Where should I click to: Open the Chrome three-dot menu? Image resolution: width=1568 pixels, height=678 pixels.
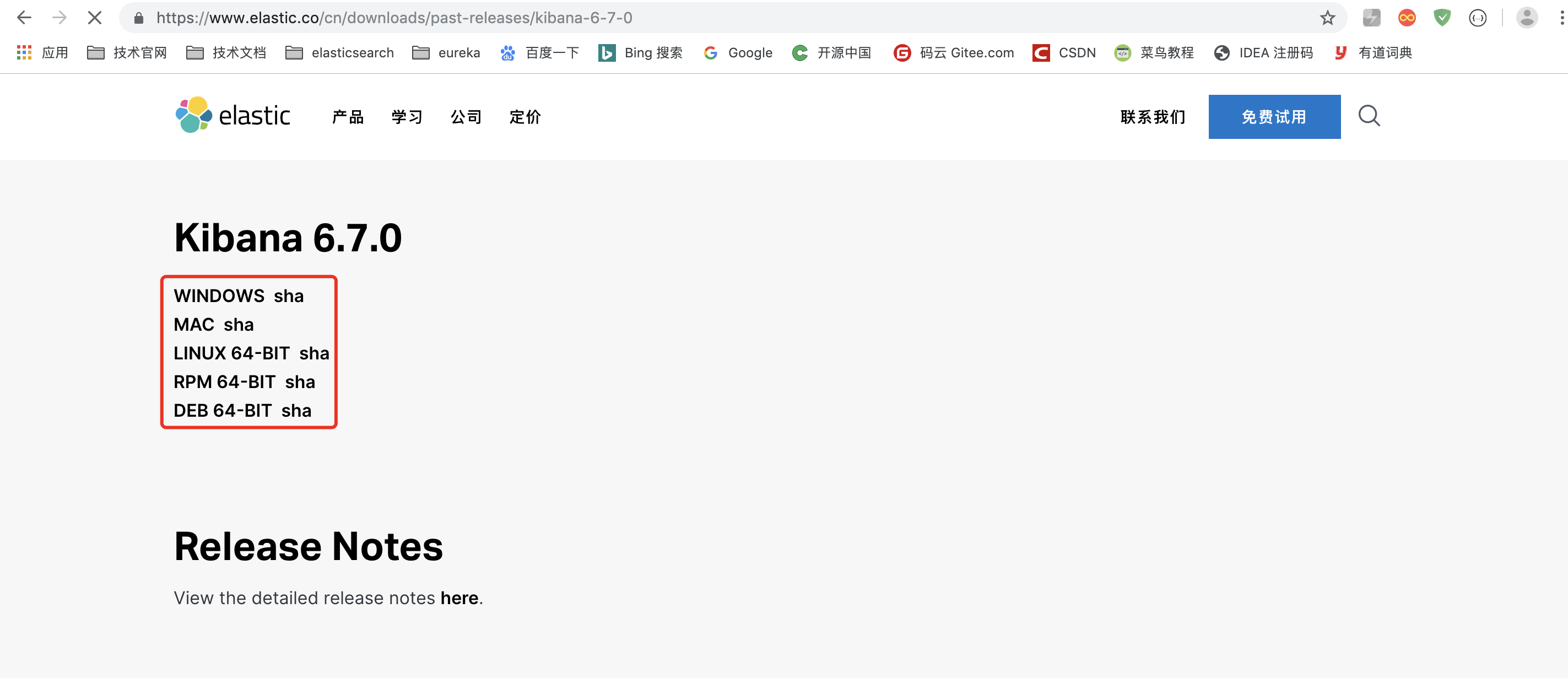[x=1561, y=18]
